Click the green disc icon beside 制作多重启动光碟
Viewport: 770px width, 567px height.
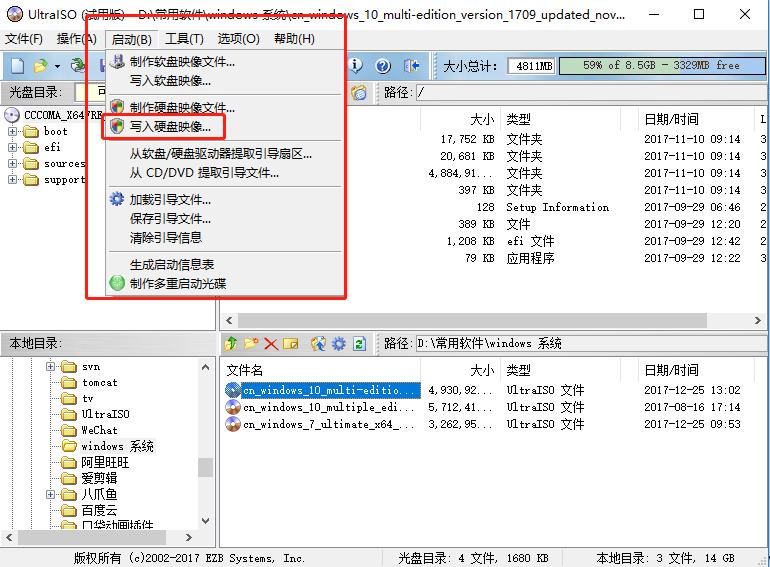117,283
